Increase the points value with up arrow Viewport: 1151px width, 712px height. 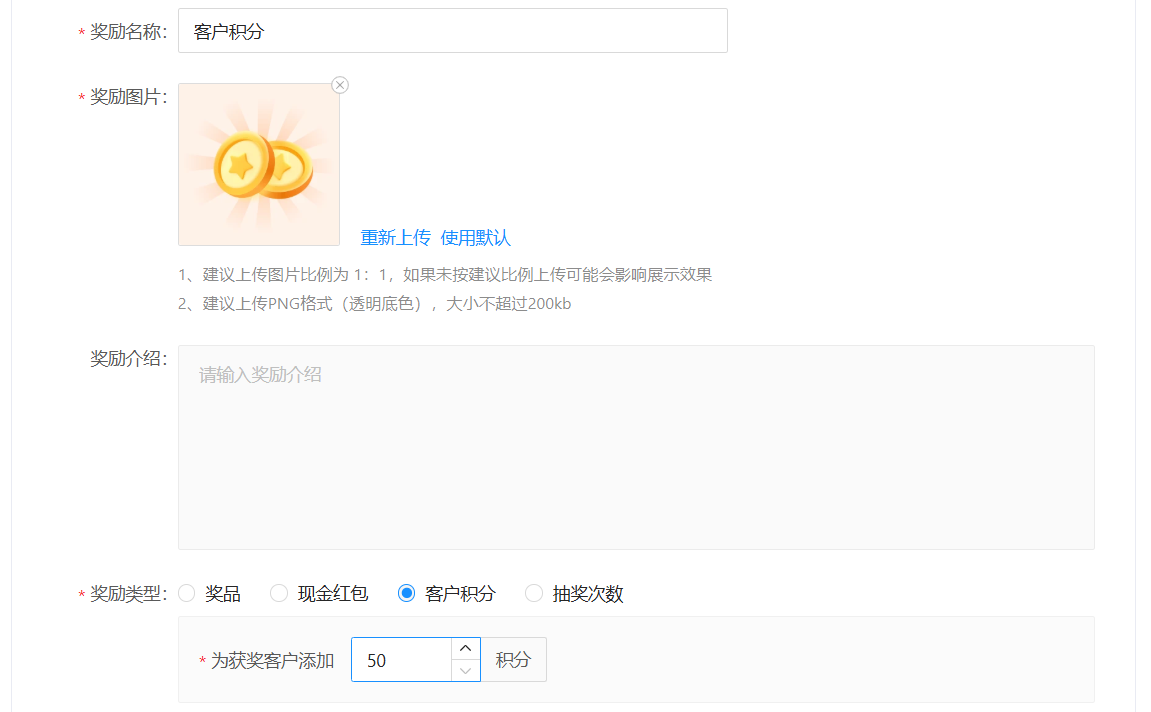(x=465, y=649)
